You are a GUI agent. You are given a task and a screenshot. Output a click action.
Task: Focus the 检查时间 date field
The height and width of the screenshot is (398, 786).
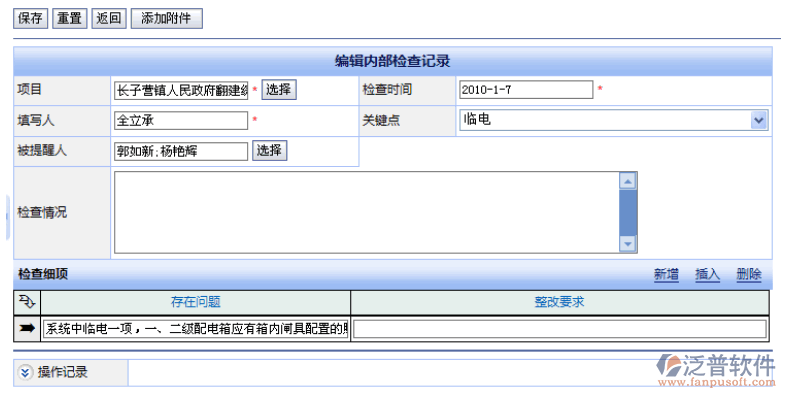526,90
